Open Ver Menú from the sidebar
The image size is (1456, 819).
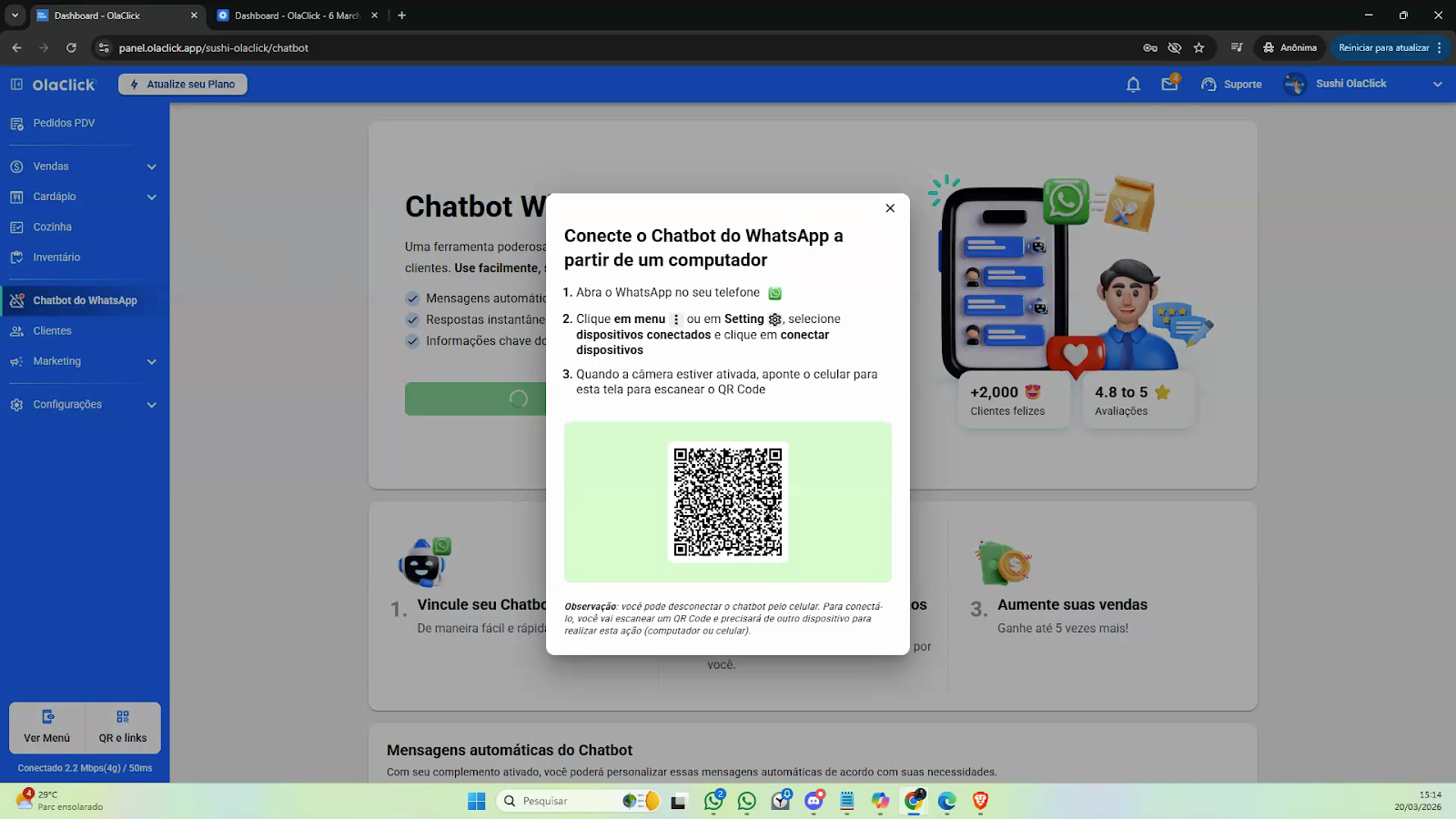tap(47, 727)
